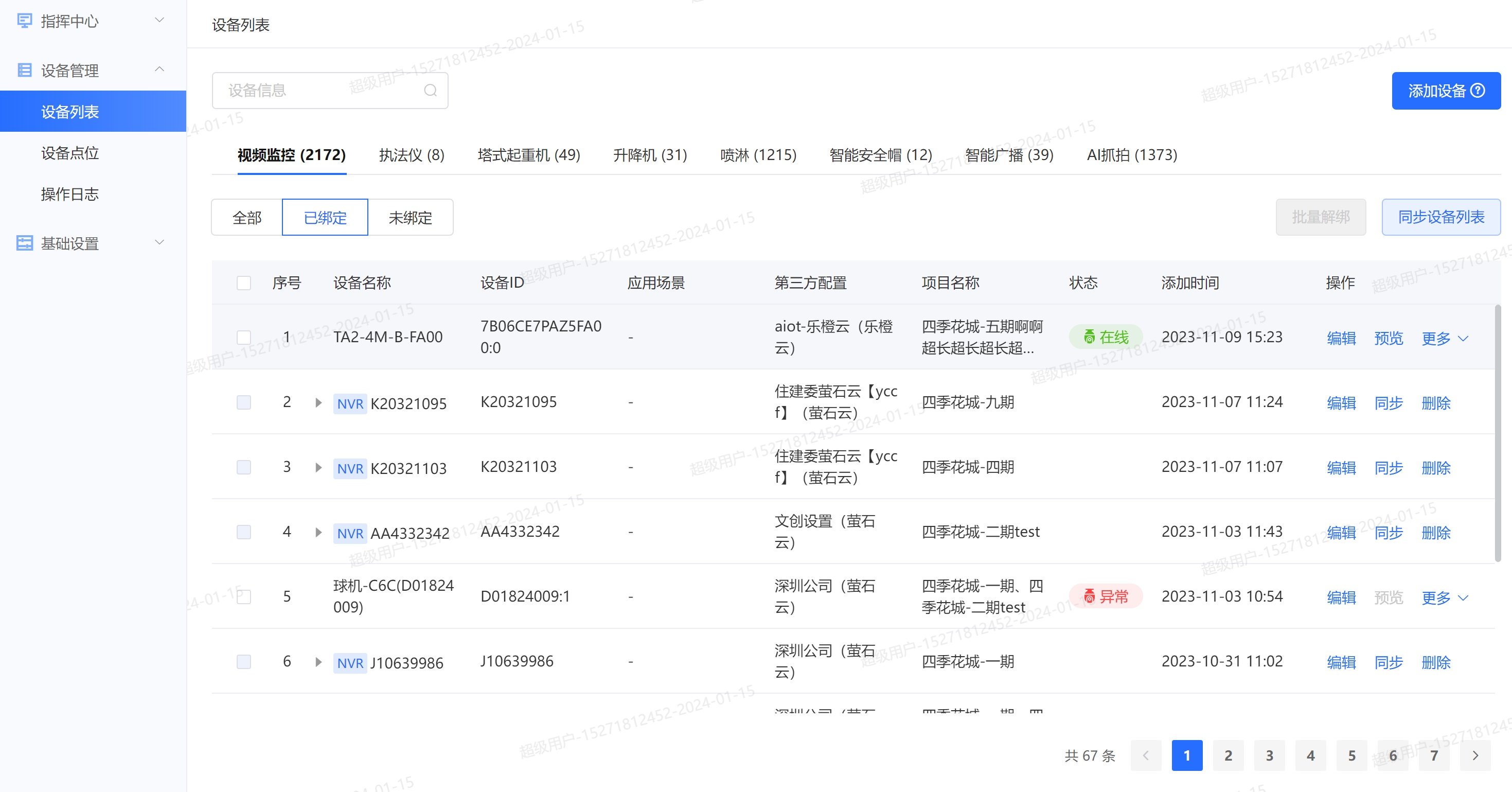Click NVR tag of J10639986
This screenshot has height=792, width=1512.
(x=350, y=663)
